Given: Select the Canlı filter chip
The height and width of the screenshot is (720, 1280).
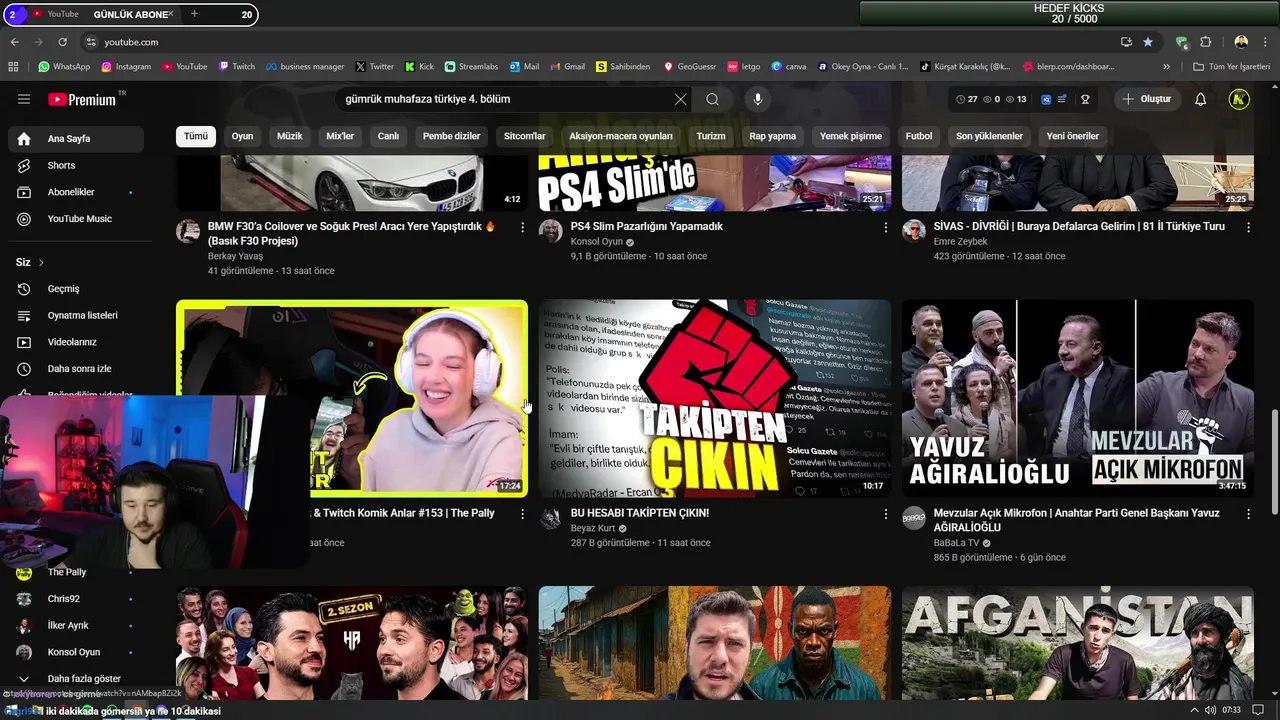Looking at the screenshot, I should coord(388,136).
